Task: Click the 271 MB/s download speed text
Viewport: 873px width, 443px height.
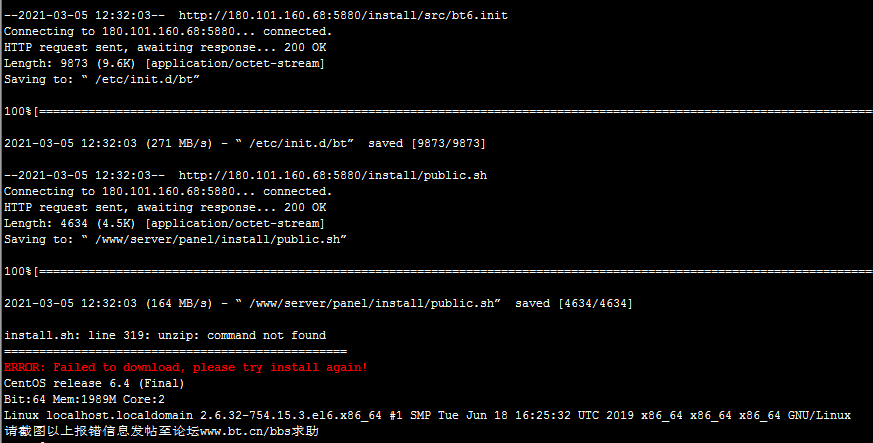Action: [179, 144]
